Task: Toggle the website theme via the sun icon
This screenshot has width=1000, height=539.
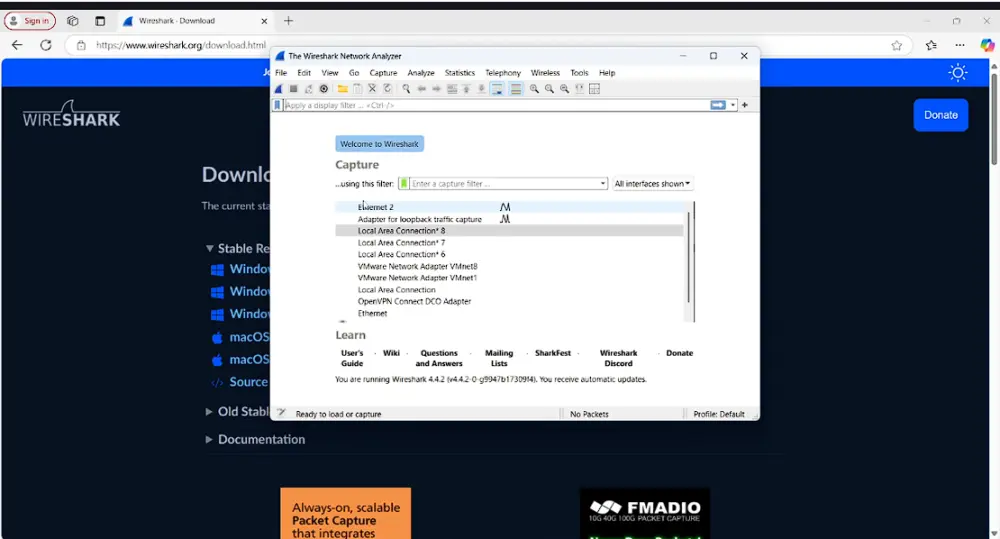Action: pyautogui.click(x=957, y=73)
